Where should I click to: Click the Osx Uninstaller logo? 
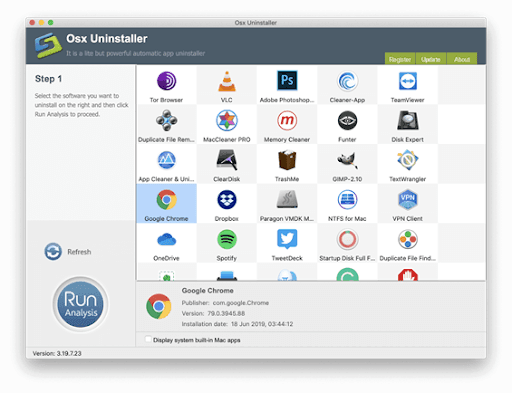[x=48, y=45]
